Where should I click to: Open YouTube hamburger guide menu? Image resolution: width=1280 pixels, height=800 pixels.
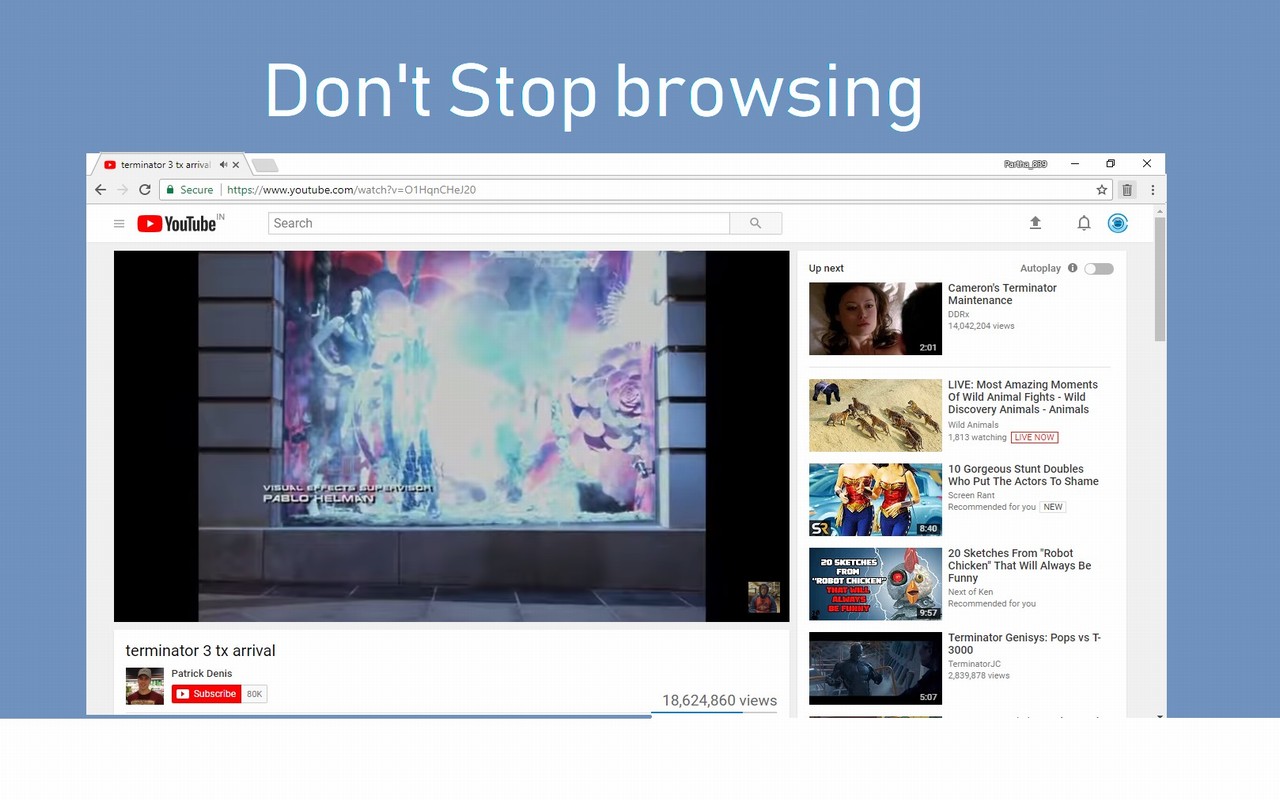pos(119,224)
